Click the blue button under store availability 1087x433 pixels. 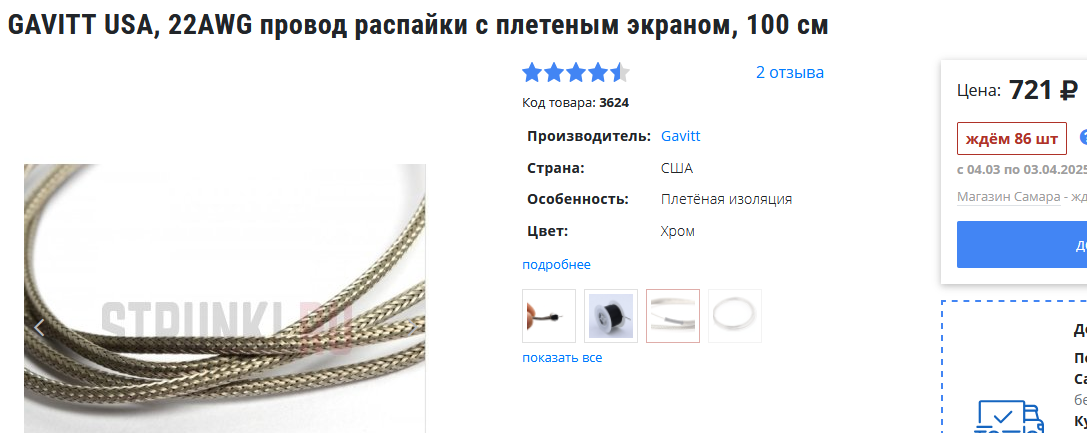[x=1022, y=245]
